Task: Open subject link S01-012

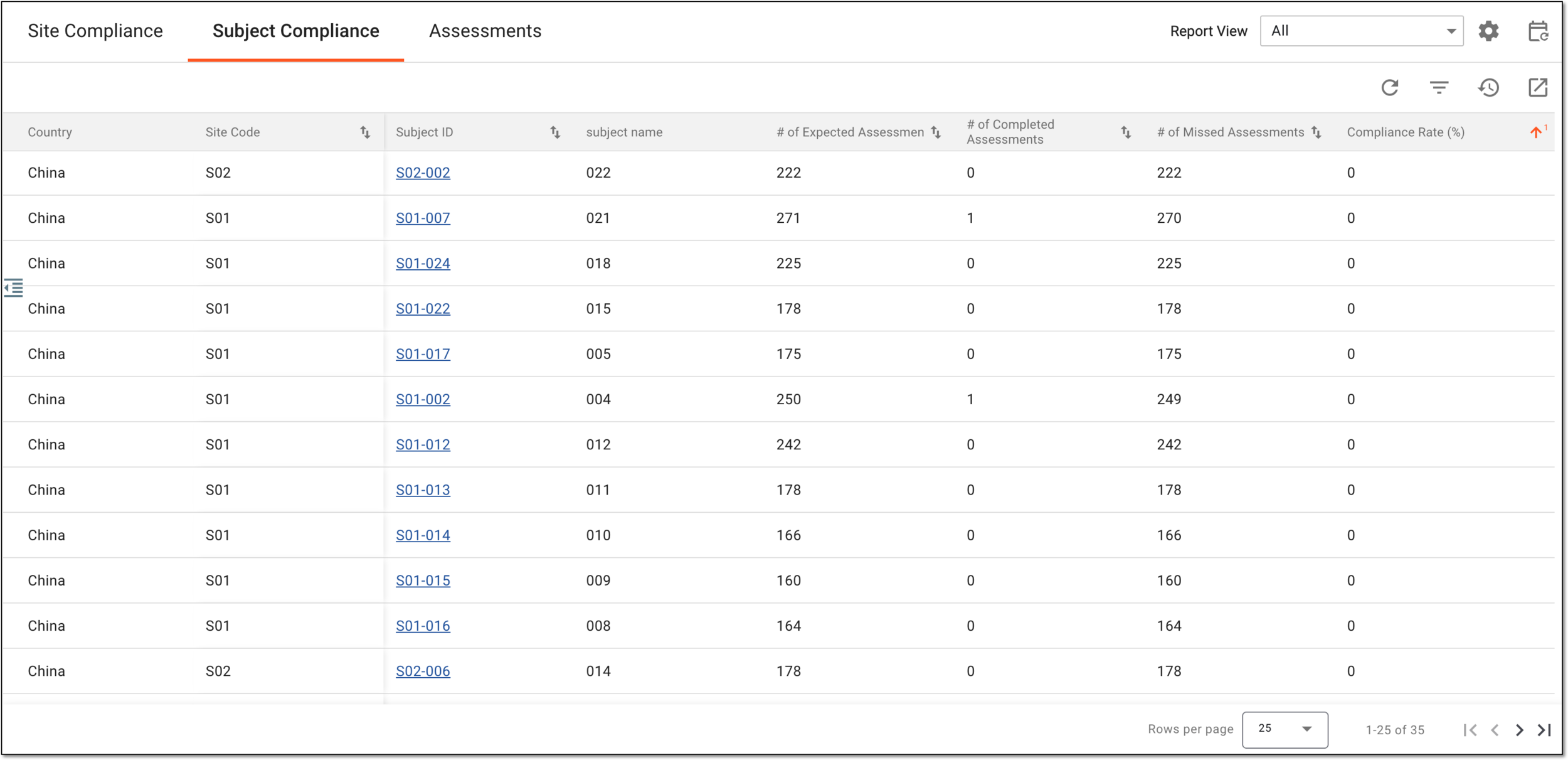Action: [423, 444]
